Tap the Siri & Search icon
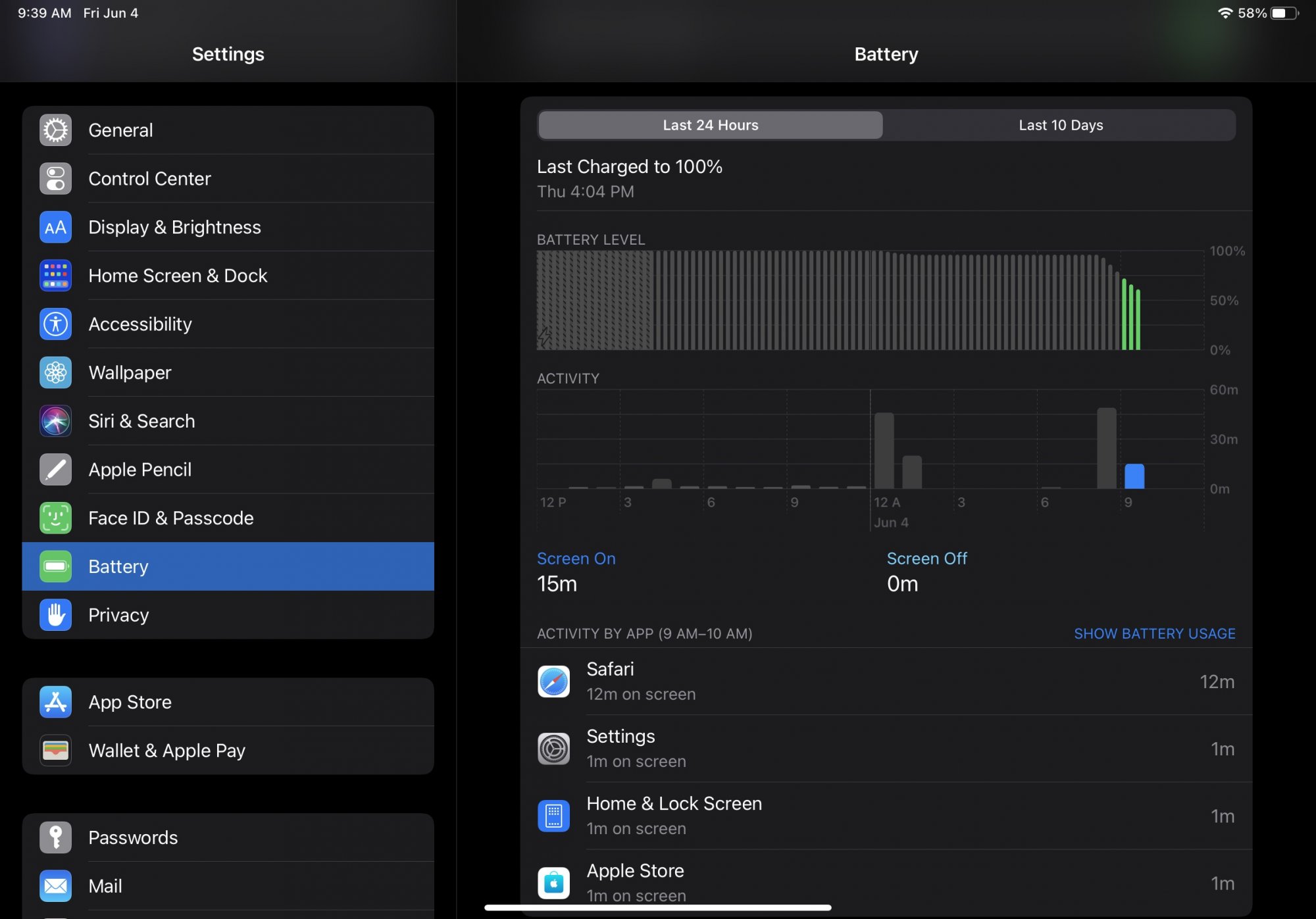The height and width of the screenshot is (919, 1316). pos(55,421)
